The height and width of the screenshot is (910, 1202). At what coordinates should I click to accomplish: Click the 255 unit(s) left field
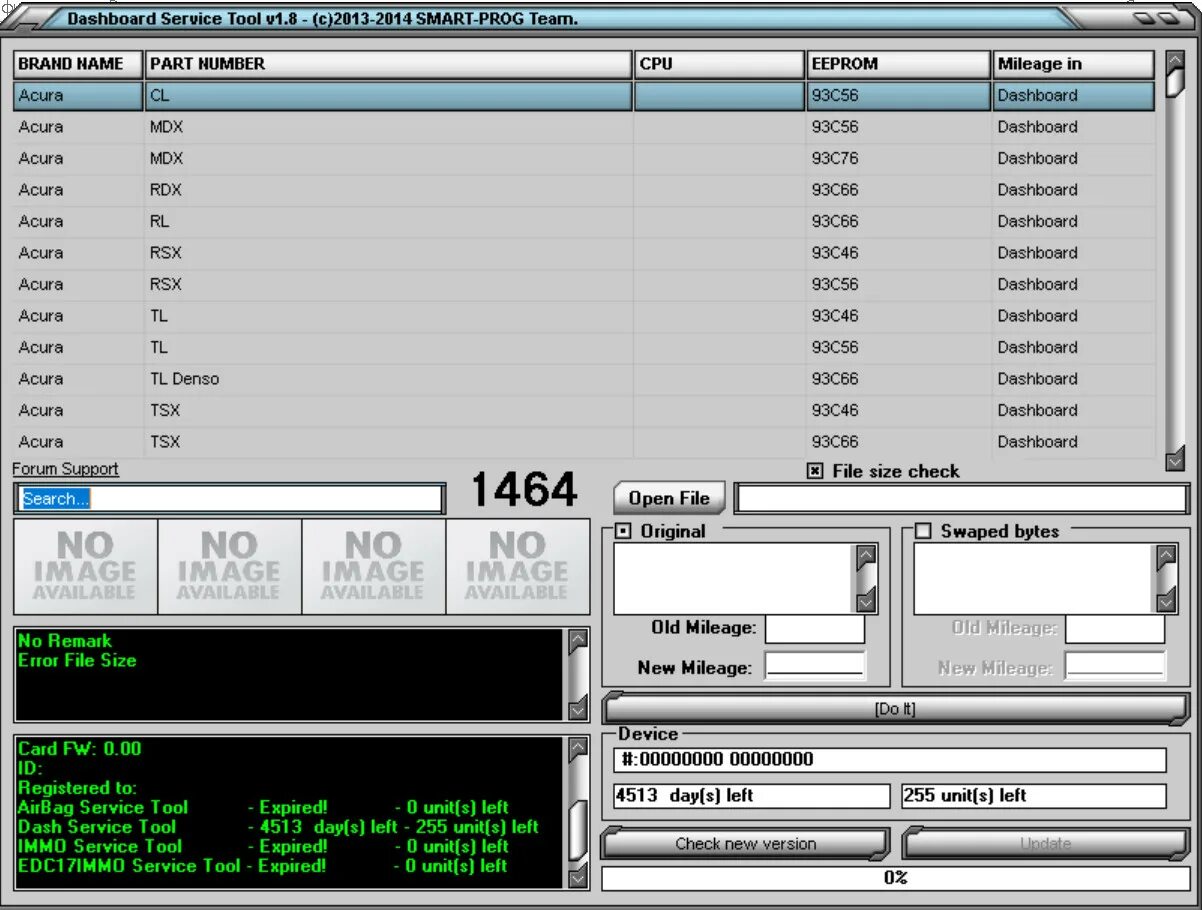coord(1034,796)
